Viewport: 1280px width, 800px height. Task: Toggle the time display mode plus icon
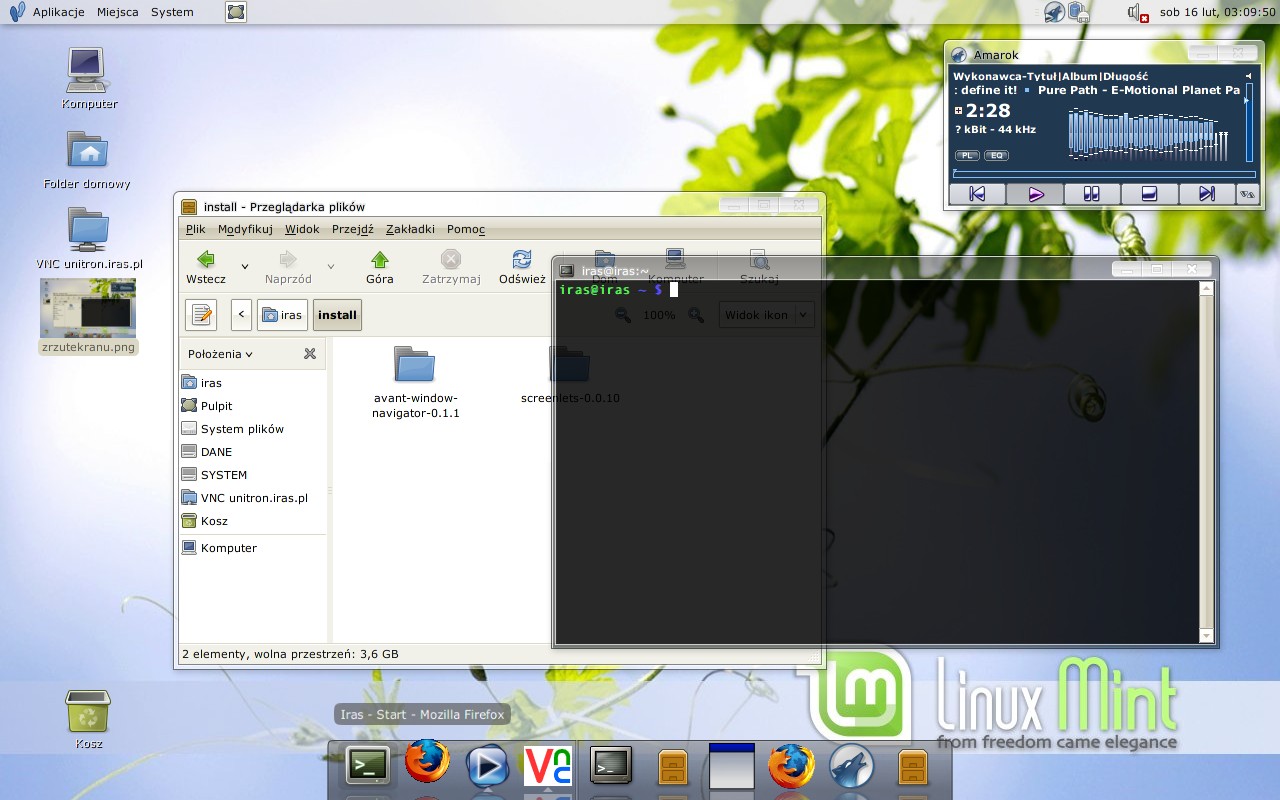[959, 111]
